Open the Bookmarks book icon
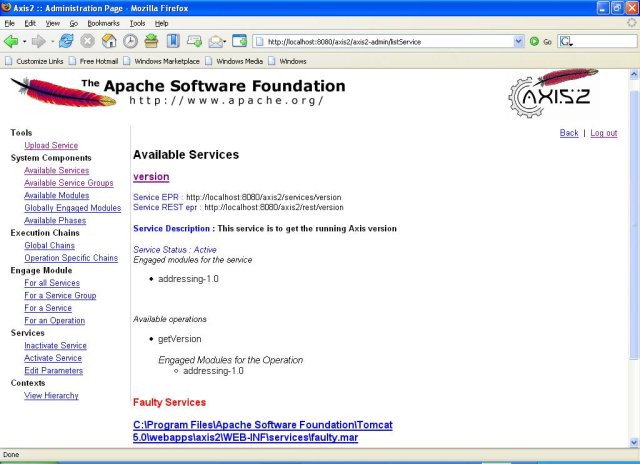Screen dimensions: 640x464 pyautogui.click(x=173, y=41)
